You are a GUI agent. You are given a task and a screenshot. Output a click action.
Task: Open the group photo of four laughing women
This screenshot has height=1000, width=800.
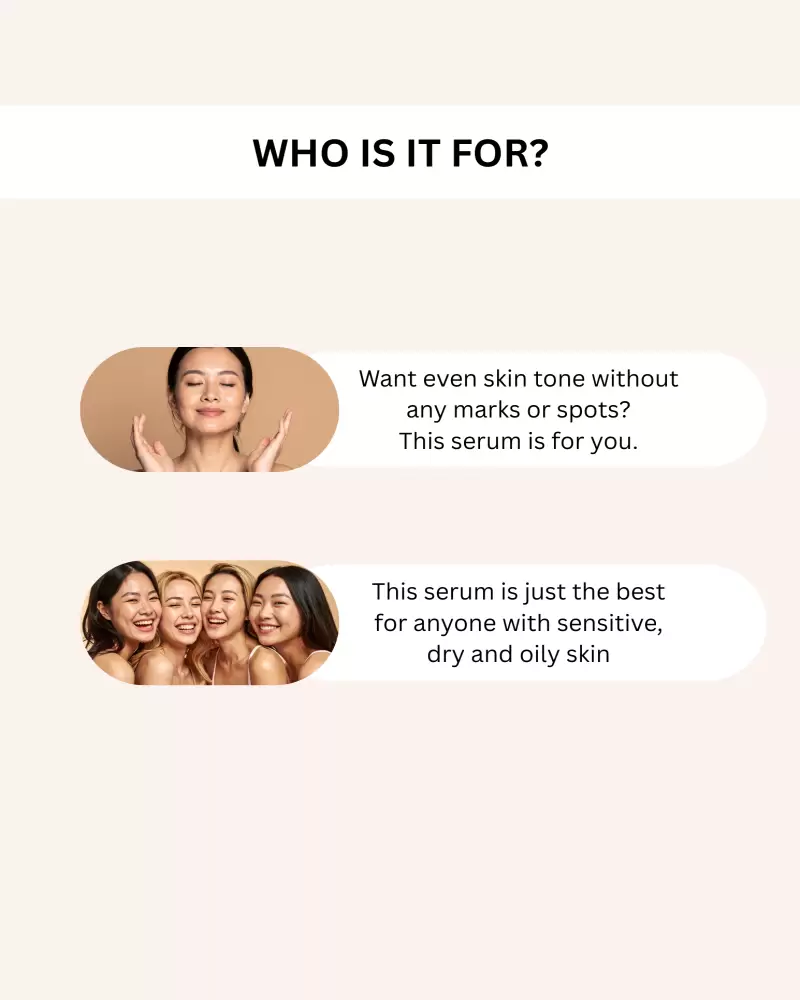209,622
